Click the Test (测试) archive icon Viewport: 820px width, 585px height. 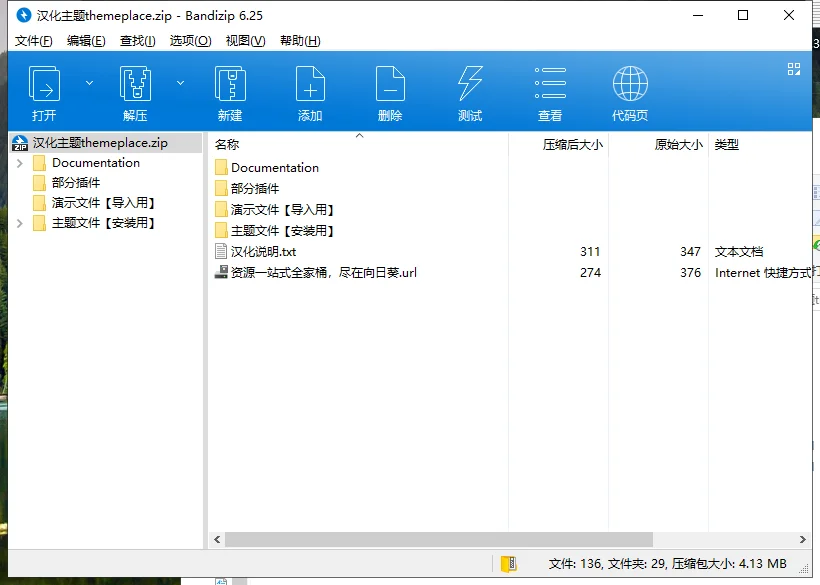(x=470, y=84)
